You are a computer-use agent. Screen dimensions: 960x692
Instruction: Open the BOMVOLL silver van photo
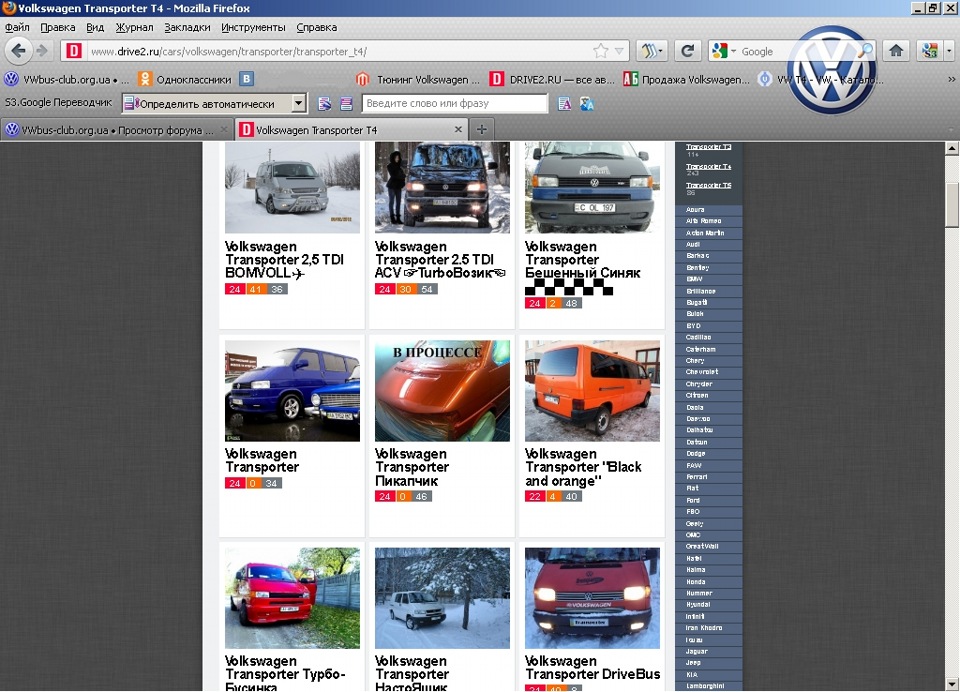tap(292, 187)
